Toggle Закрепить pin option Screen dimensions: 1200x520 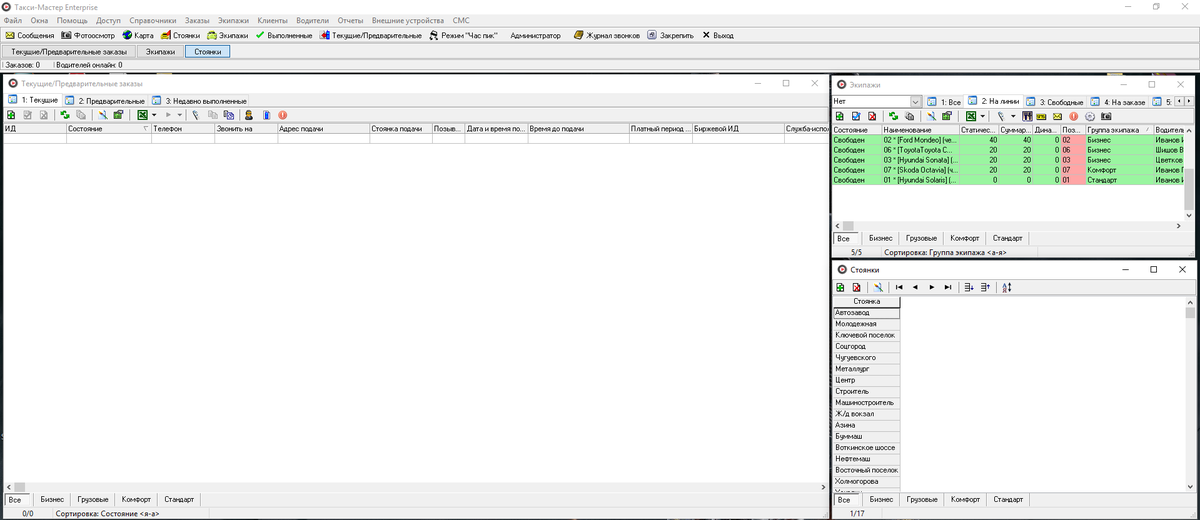click(x=669, y=35)
